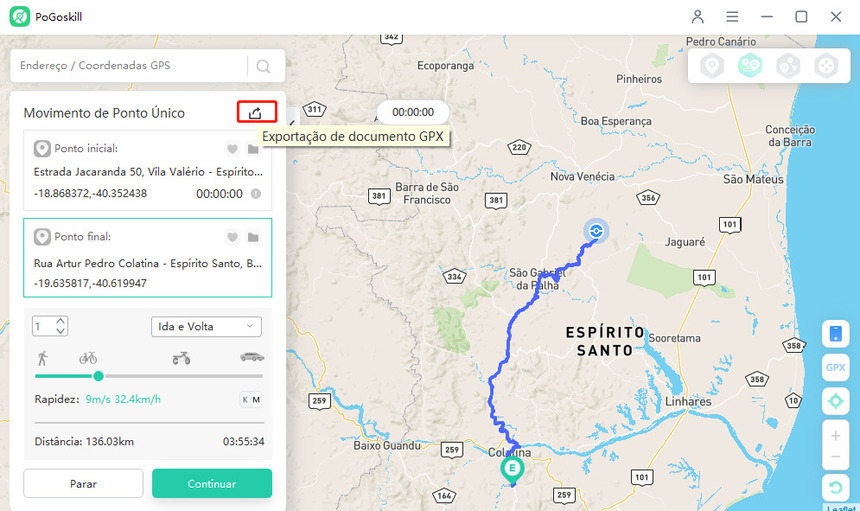Image resolution: width=860 pixels, height=511 pixels.
Task: Open the hamburger menu
Action: pos(733,17)
